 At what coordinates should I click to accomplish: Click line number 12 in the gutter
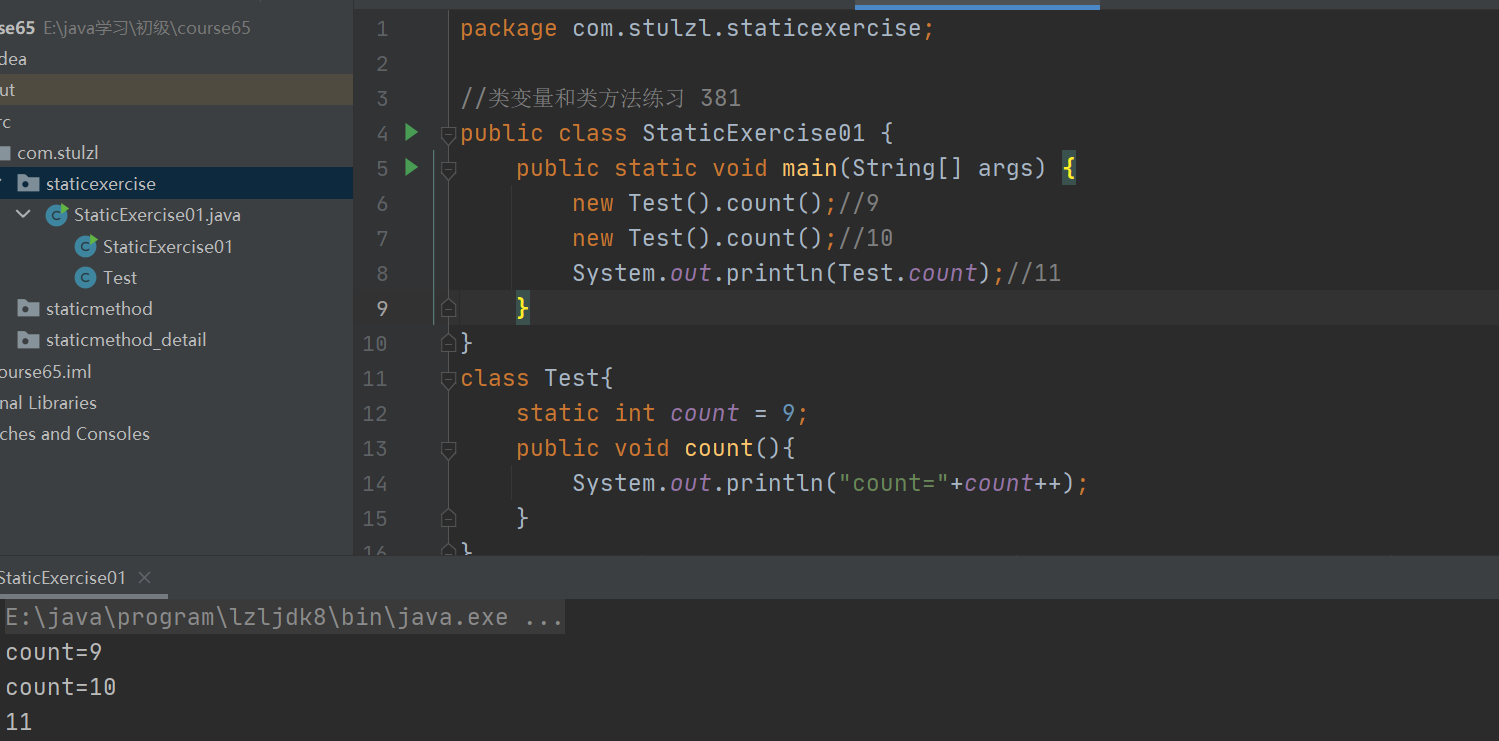[375, 413]
